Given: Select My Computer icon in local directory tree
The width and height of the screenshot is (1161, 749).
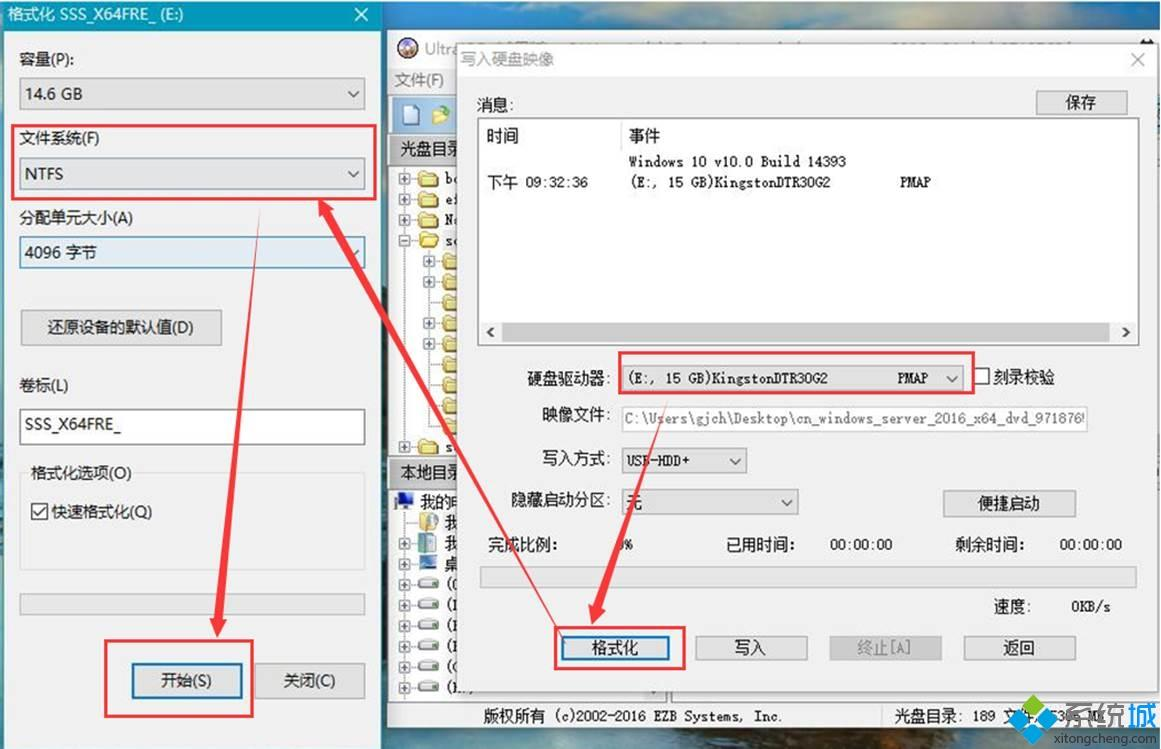Looking at the screenshot, I should (405, 500).
